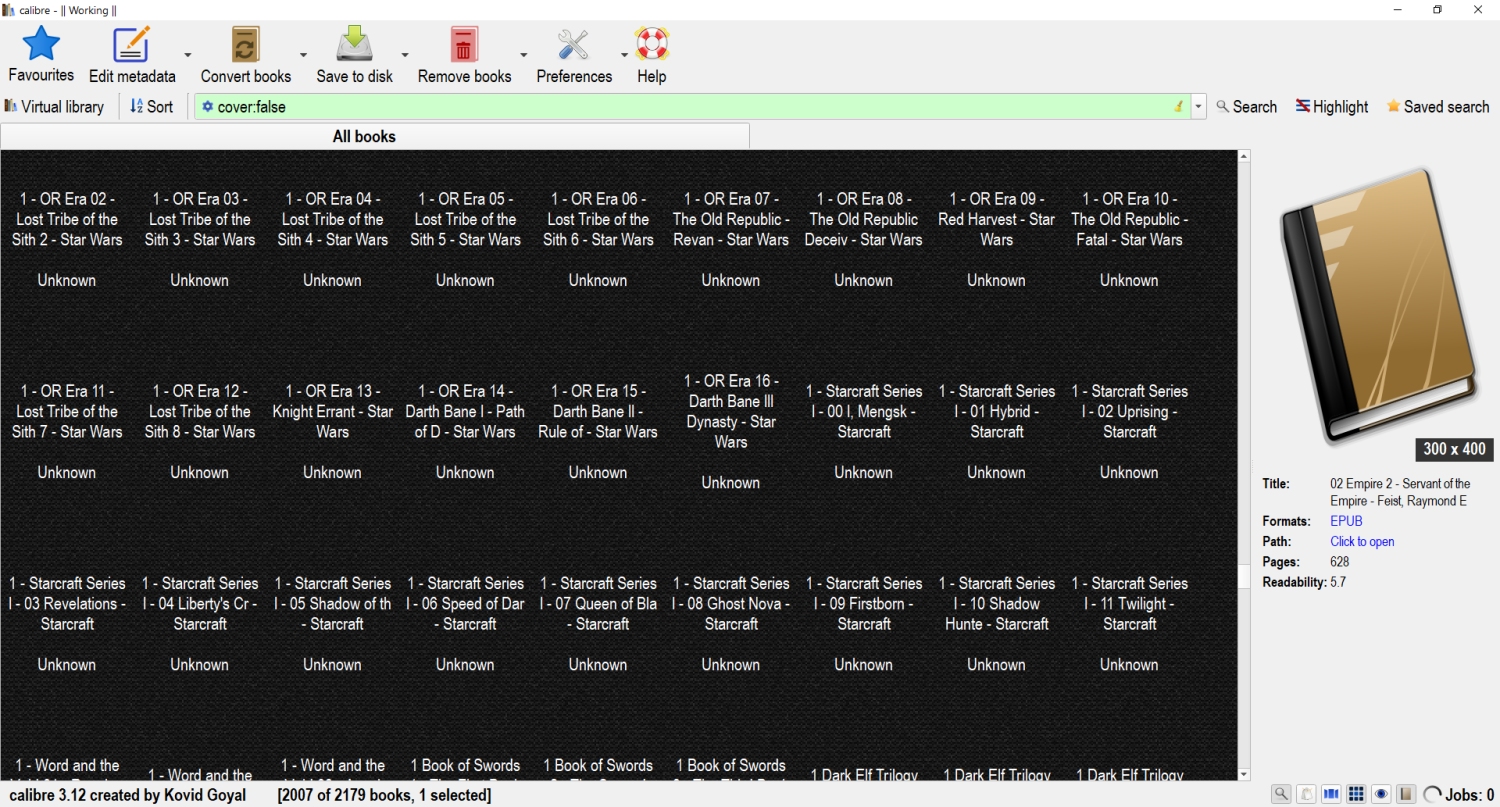The height and width of the screenshot is (807, 1500).
Task: Expand the Edit metadata dropdown arrow
Action: click(188, 55)
